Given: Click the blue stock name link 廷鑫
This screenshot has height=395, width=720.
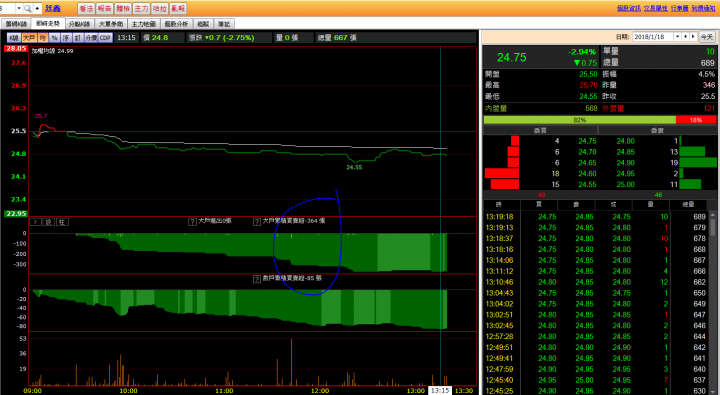Looking at the screenshot, I should (x=53, y=8).
